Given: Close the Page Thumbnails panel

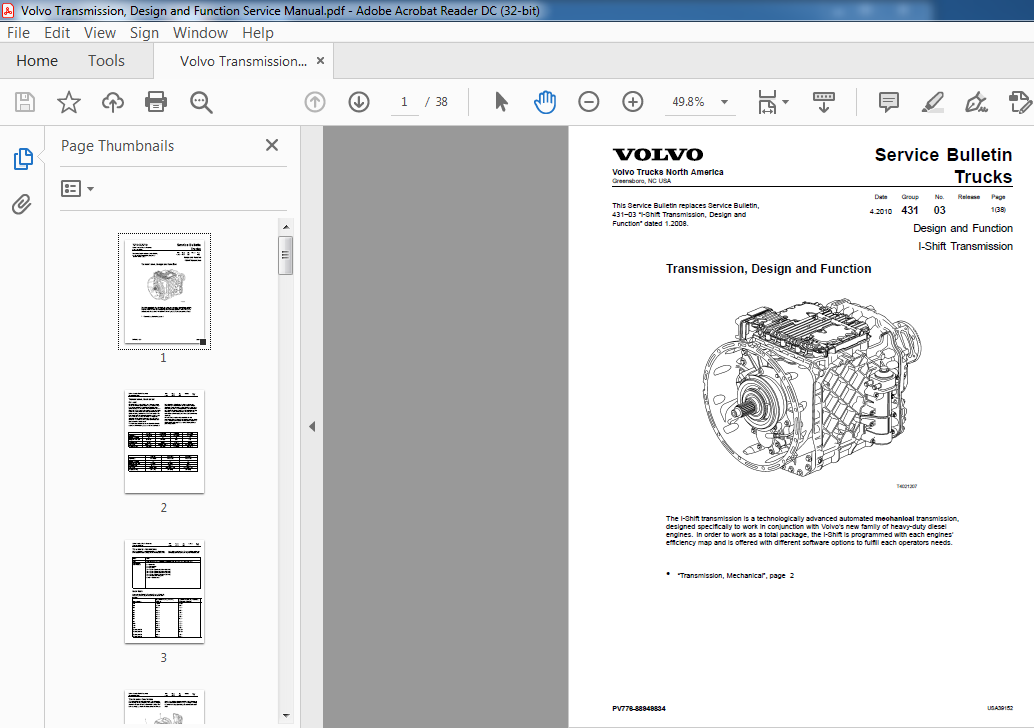Looking at the screenshot, I should (x=272, y=145).
